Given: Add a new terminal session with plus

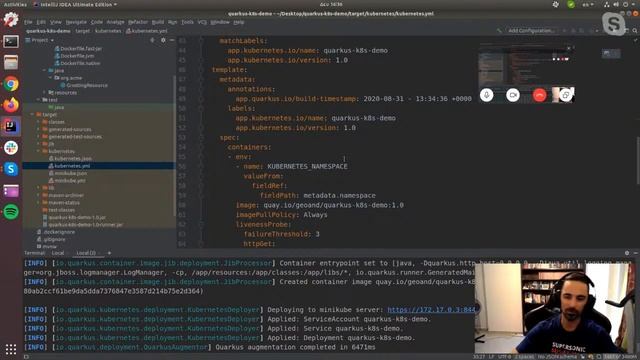Looking at the screenshot, I should pos(109,253).
